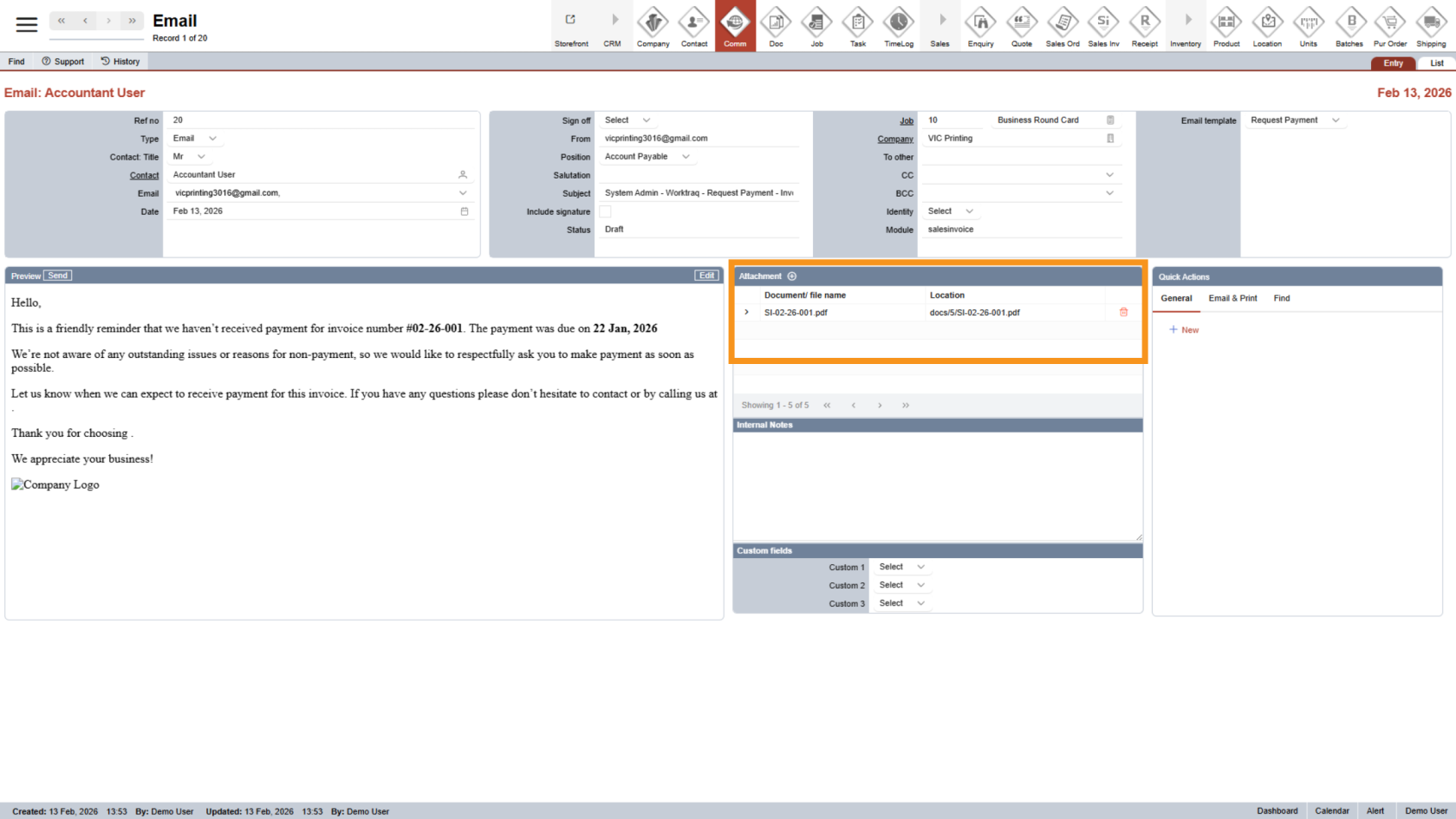Image resolution: width=1456 pixels, height=819 pixels.
Task: Switch to the List view tab
Action: click(x=1436, y=63)
